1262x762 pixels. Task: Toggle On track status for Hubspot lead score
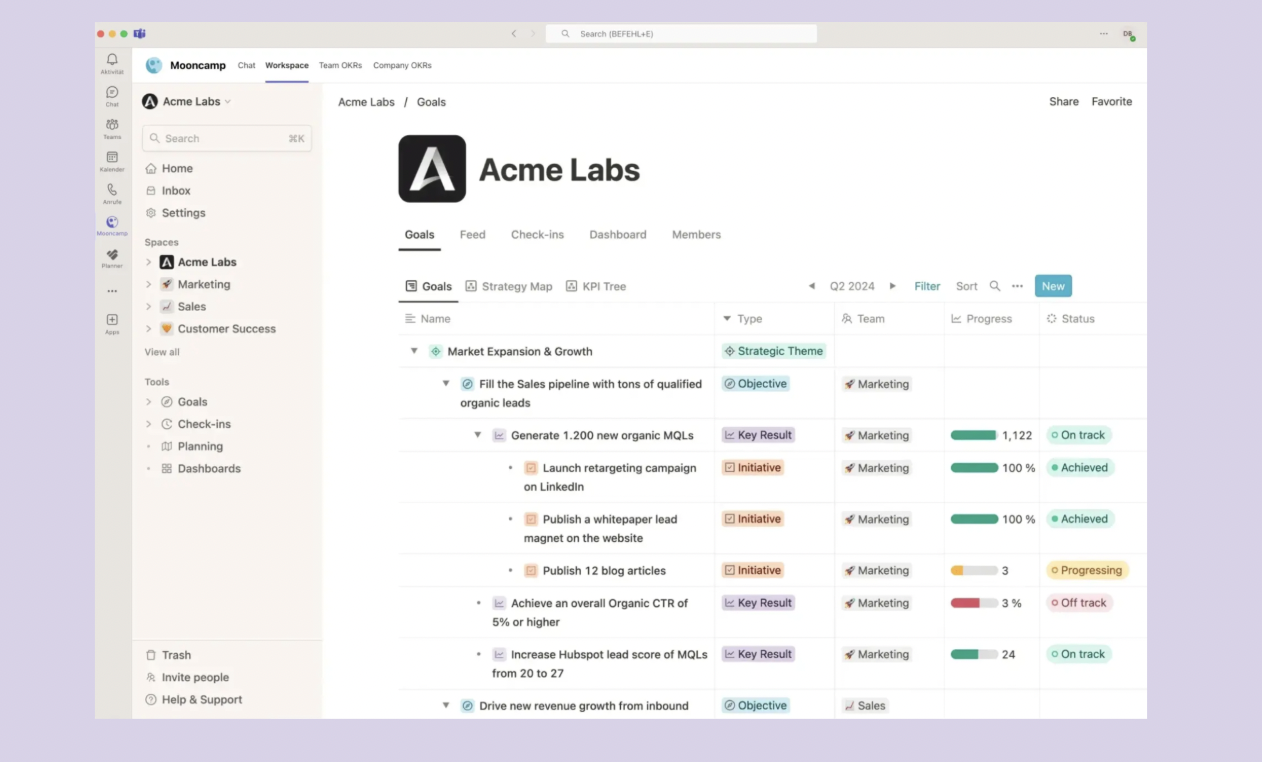pyautogui.click(x=1078, y=654)
